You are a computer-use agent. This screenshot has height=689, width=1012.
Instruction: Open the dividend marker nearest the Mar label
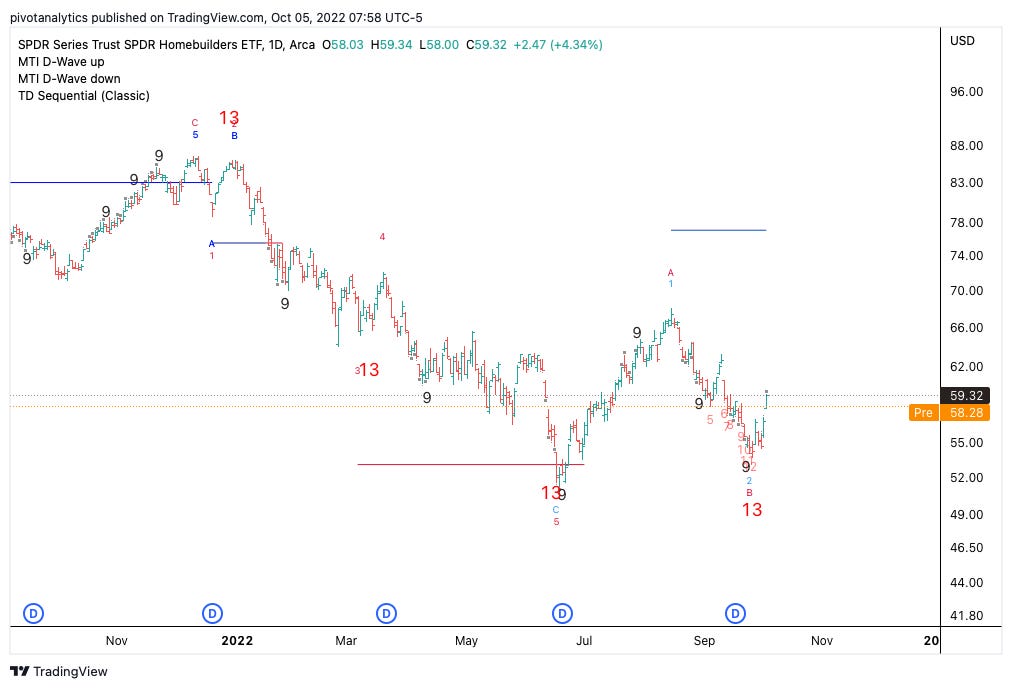386,613
